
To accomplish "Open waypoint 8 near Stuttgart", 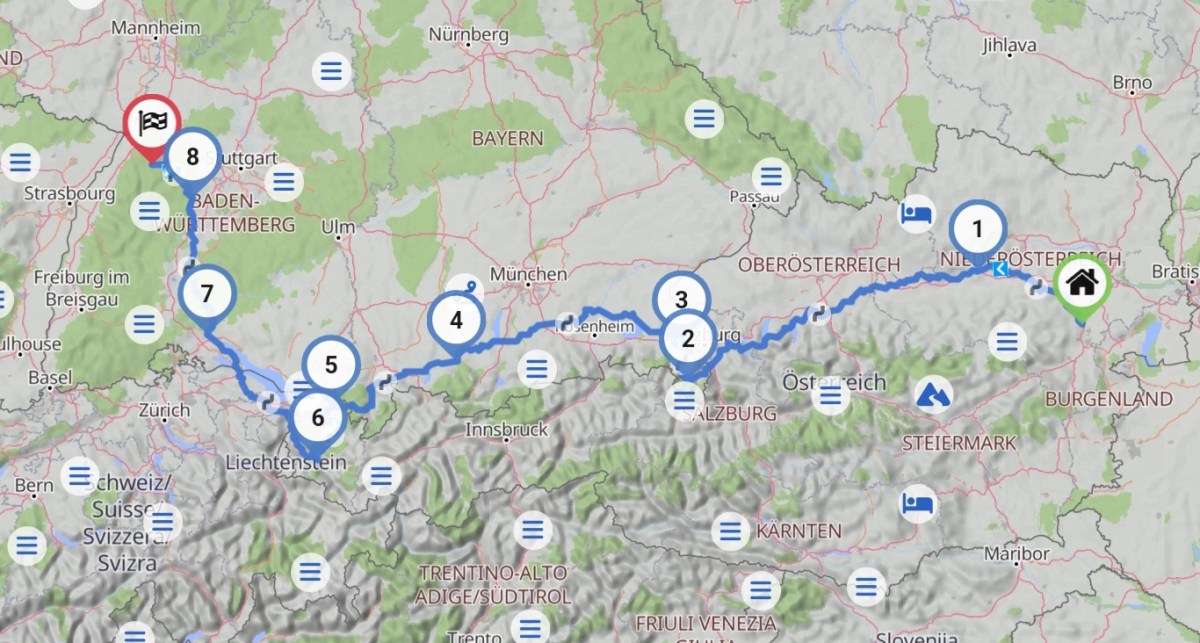I will click(192, 157).
